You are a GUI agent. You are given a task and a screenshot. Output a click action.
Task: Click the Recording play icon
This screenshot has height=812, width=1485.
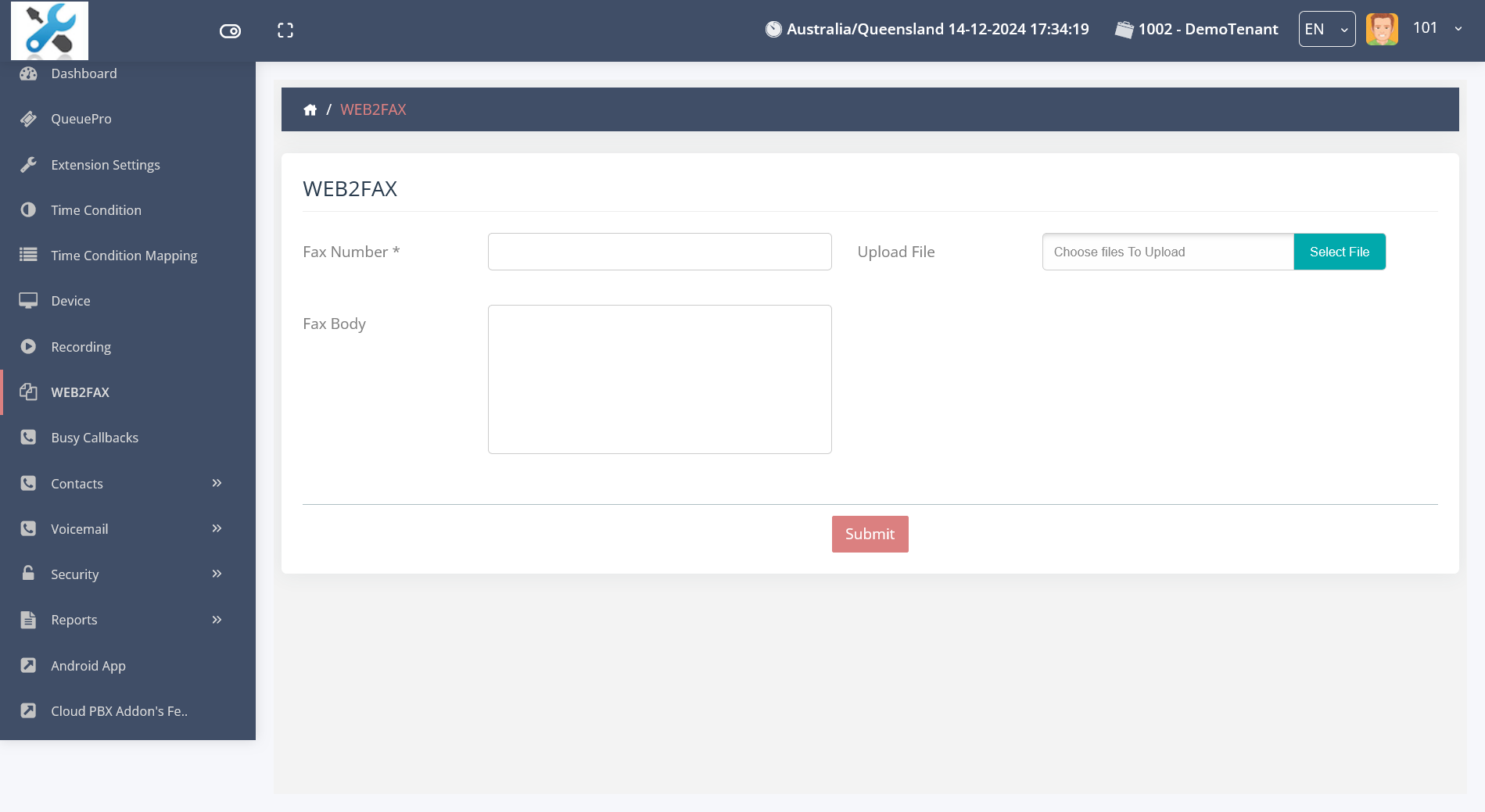tap(29, 347)
